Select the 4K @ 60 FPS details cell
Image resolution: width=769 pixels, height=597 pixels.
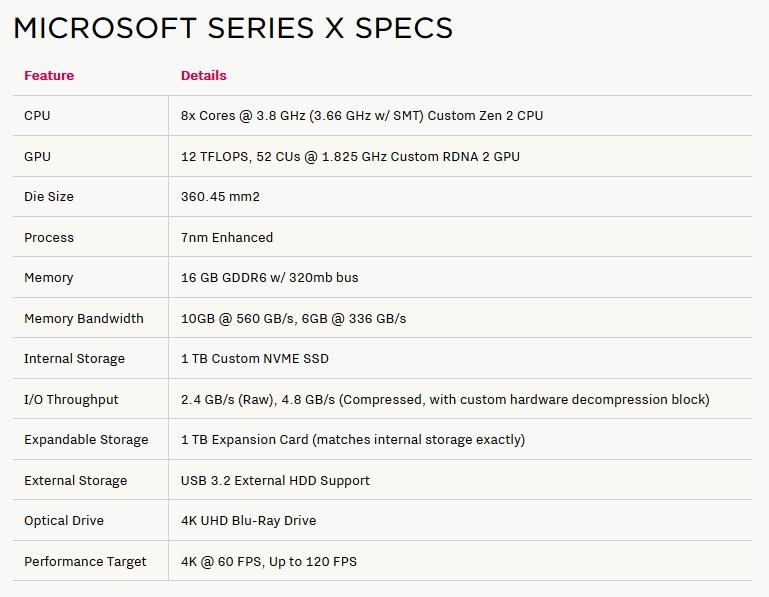(268, 561)
